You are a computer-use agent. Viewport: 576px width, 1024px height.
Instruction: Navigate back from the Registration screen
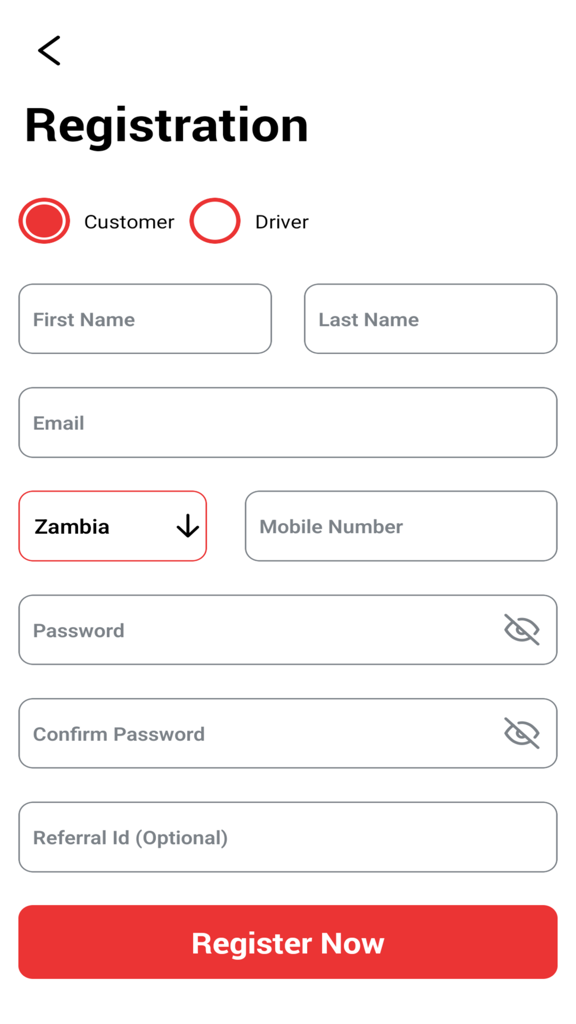coord(48,50)
